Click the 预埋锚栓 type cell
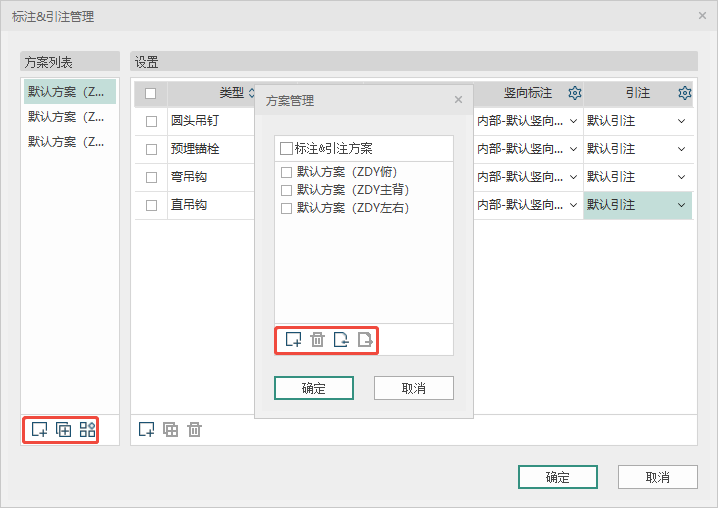Image resolution: width=718 pixels, height=508 pixels. [211, 149]
